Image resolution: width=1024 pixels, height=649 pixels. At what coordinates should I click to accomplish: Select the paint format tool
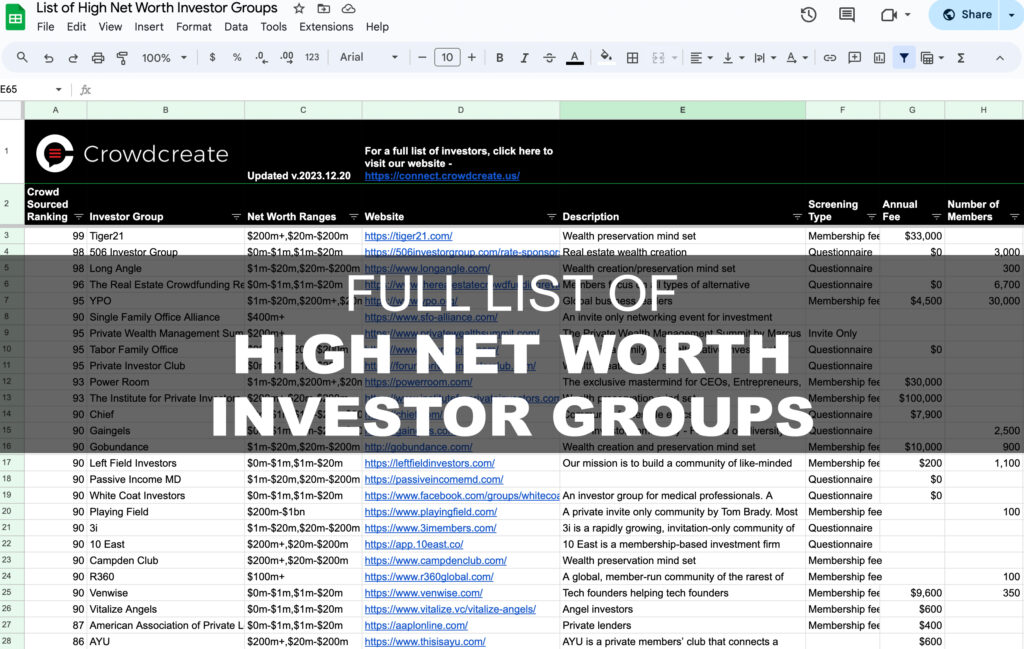121,58
